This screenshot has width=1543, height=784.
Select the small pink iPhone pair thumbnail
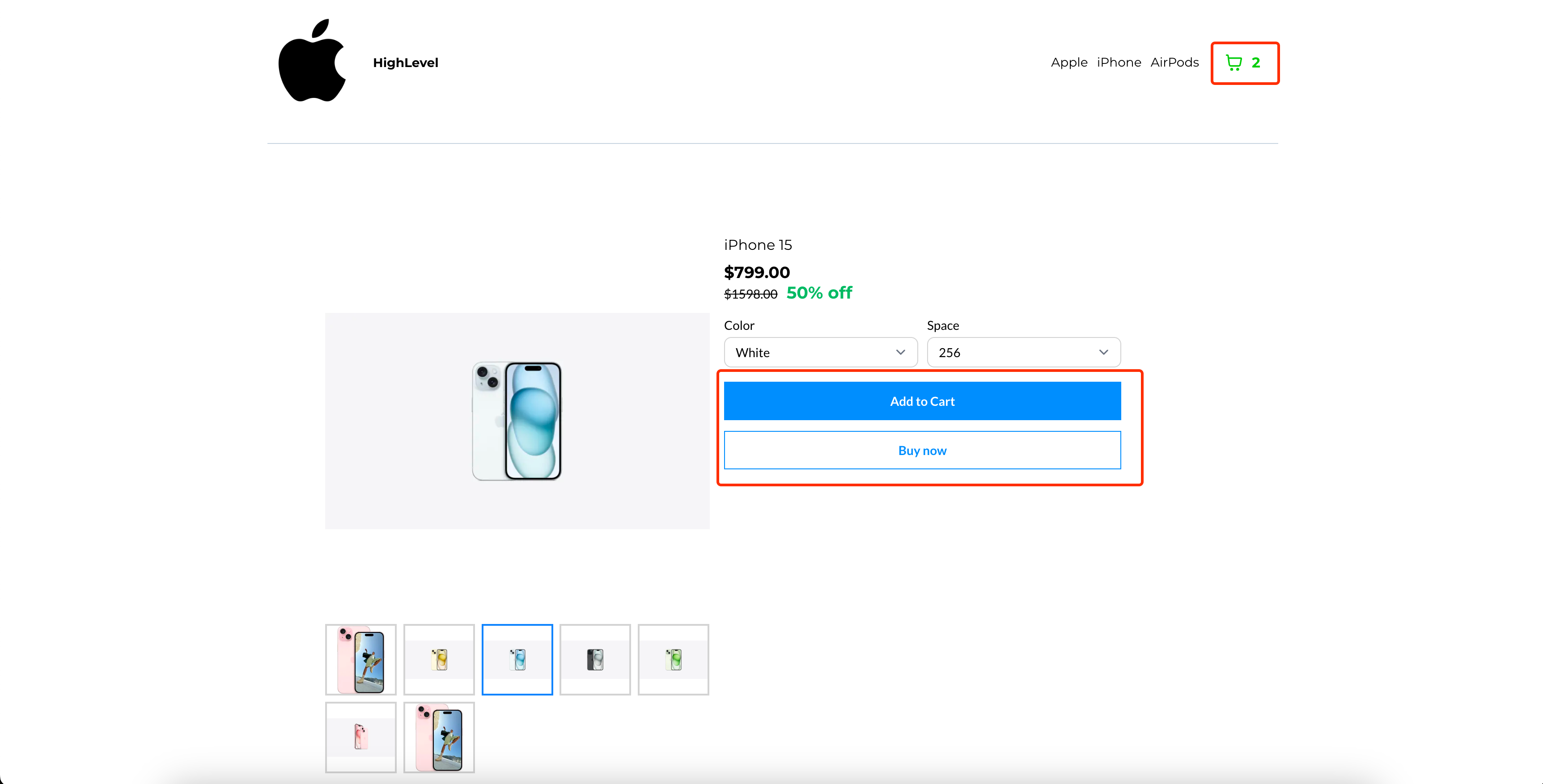click(360, 737)
